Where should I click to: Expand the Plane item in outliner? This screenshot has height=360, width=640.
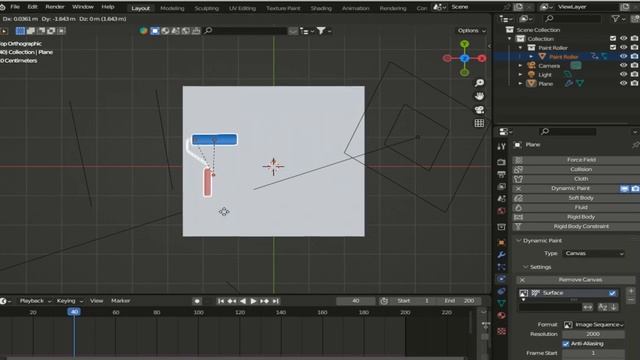click(520, 83)
